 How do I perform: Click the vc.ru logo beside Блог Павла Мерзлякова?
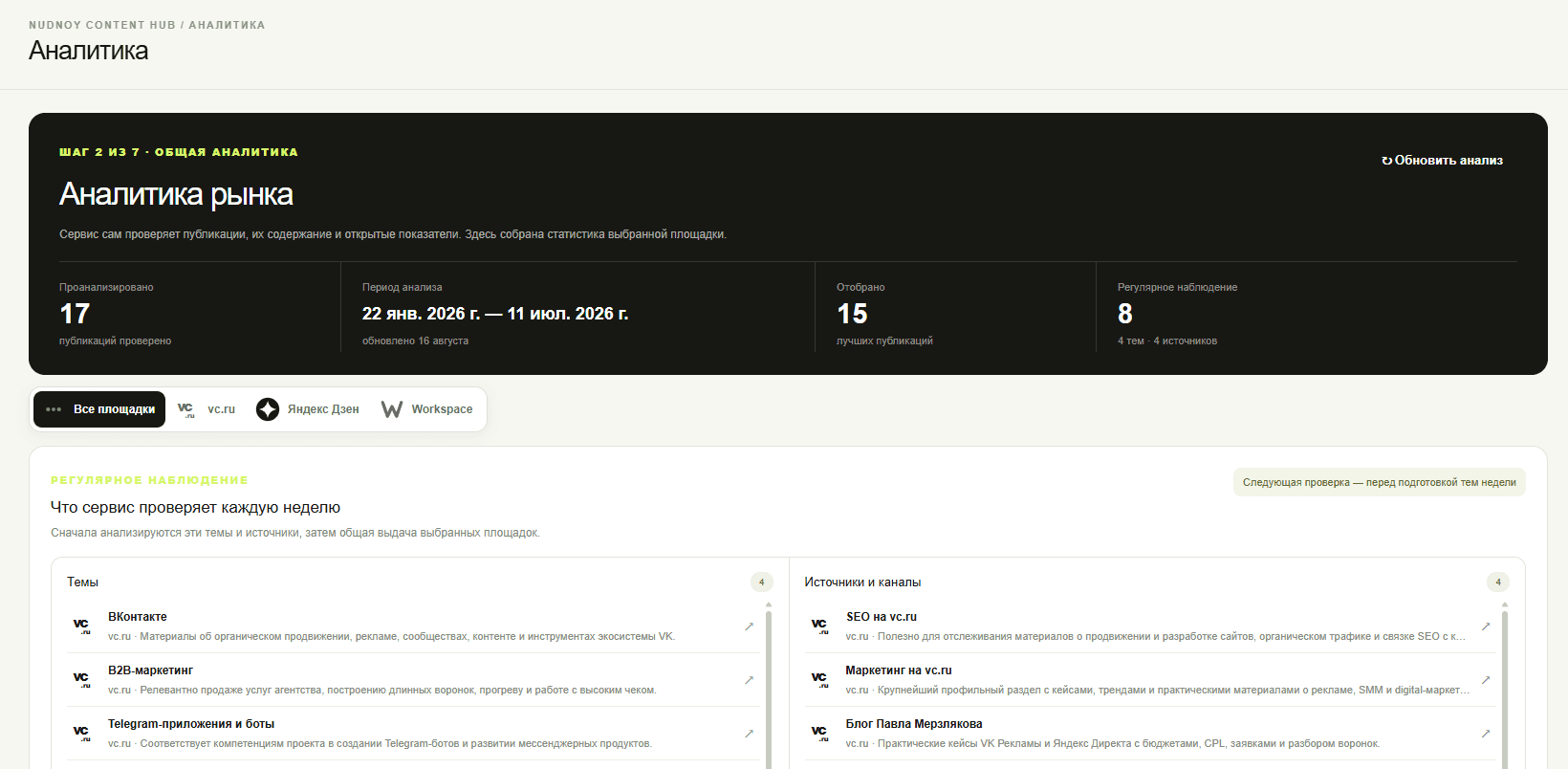[819, 734]
